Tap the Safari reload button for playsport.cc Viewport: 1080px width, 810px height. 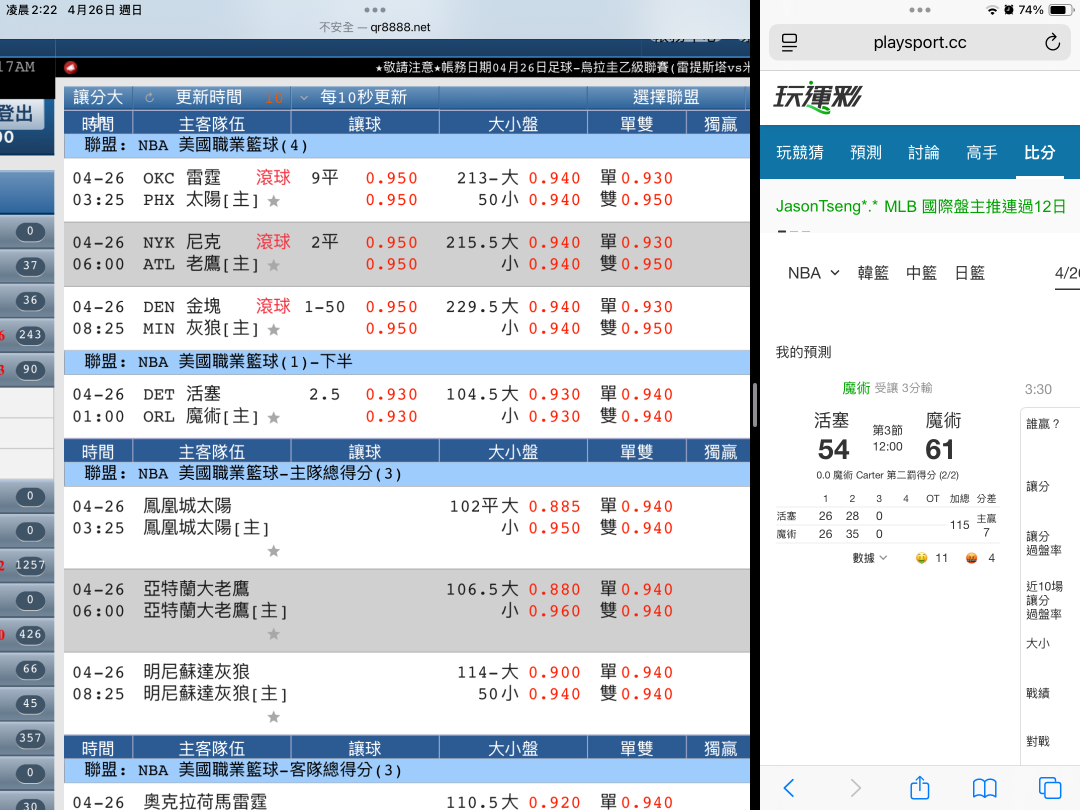pyautogui.click(x=1051, y=42)
